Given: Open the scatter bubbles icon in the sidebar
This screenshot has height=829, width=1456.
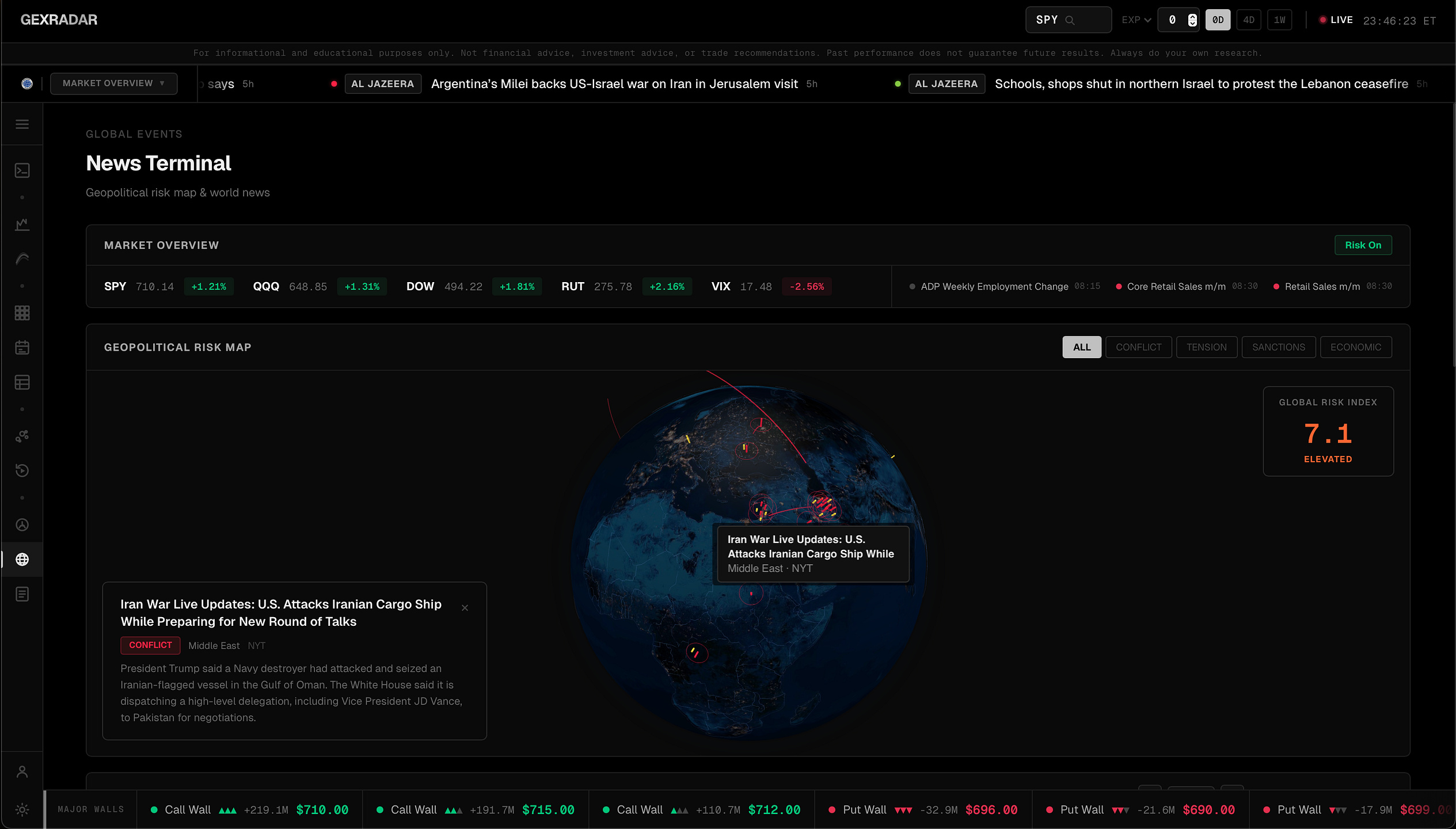Looking at the screenshot, I should point(22,436).
